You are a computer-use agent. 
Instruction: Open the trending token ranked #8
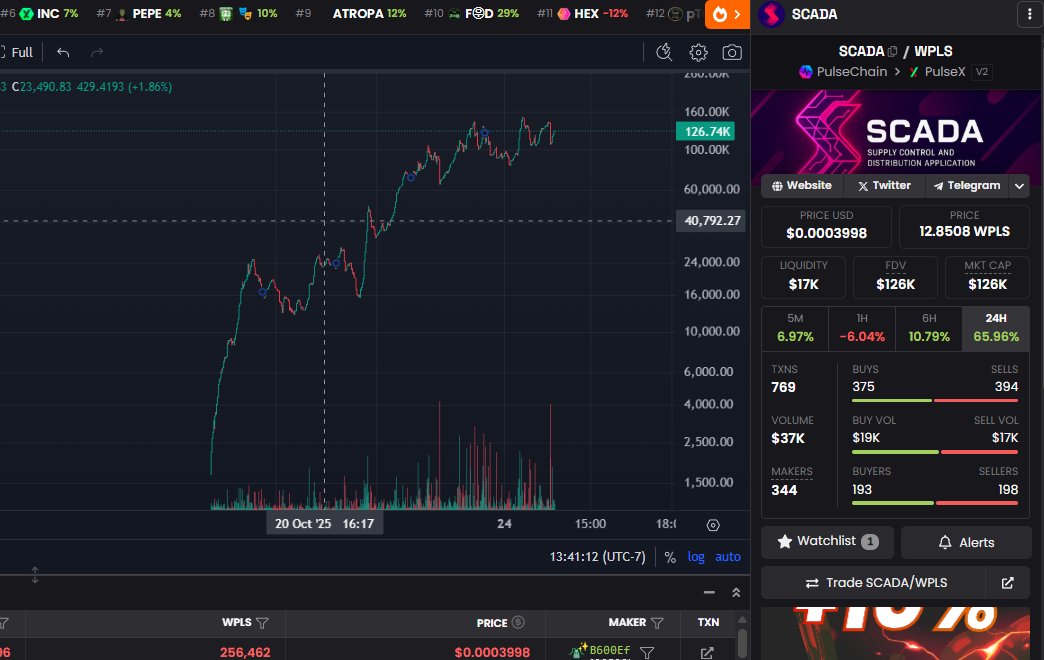point(238,13)
